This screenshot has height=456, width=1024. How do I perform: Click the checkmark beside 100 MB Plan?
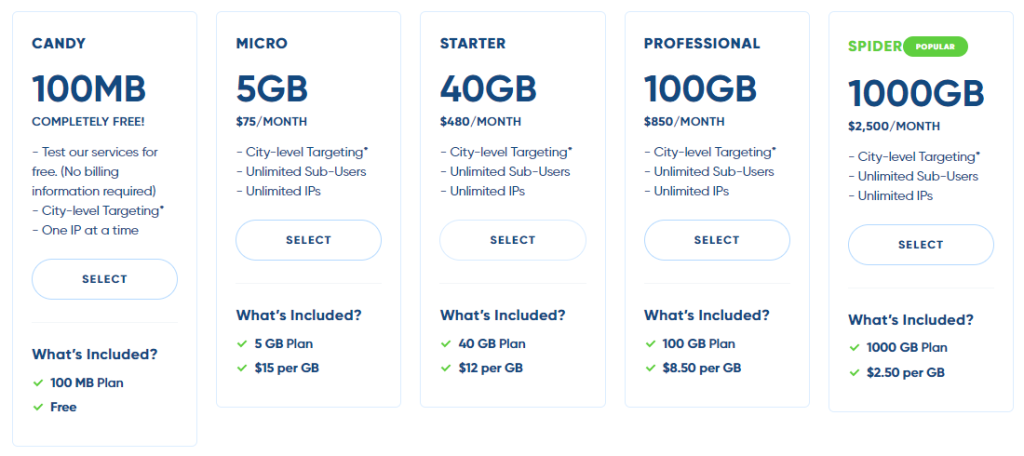pos(38,383)
